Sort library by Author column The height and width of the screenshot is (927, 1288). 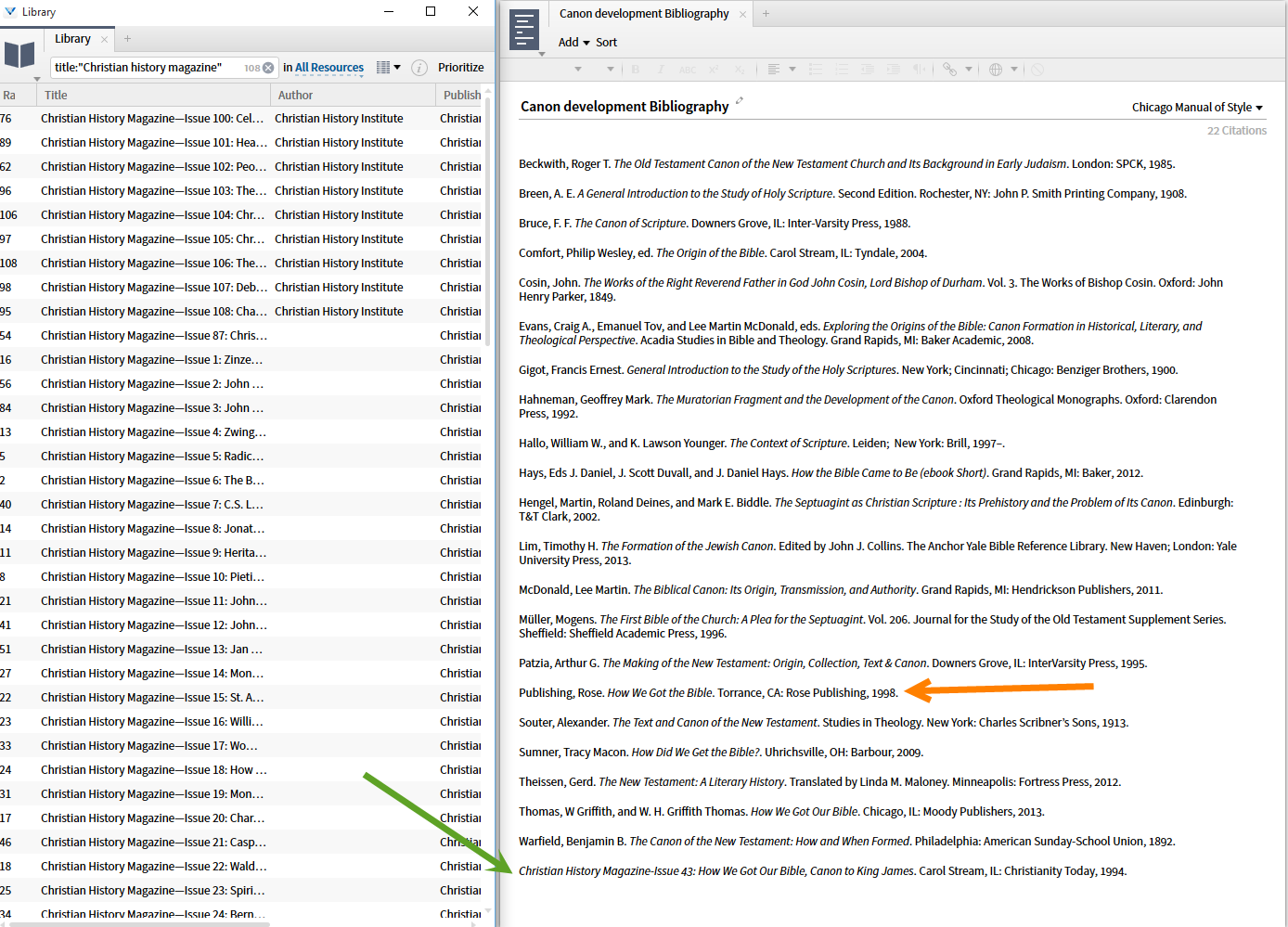click(353, 96)
